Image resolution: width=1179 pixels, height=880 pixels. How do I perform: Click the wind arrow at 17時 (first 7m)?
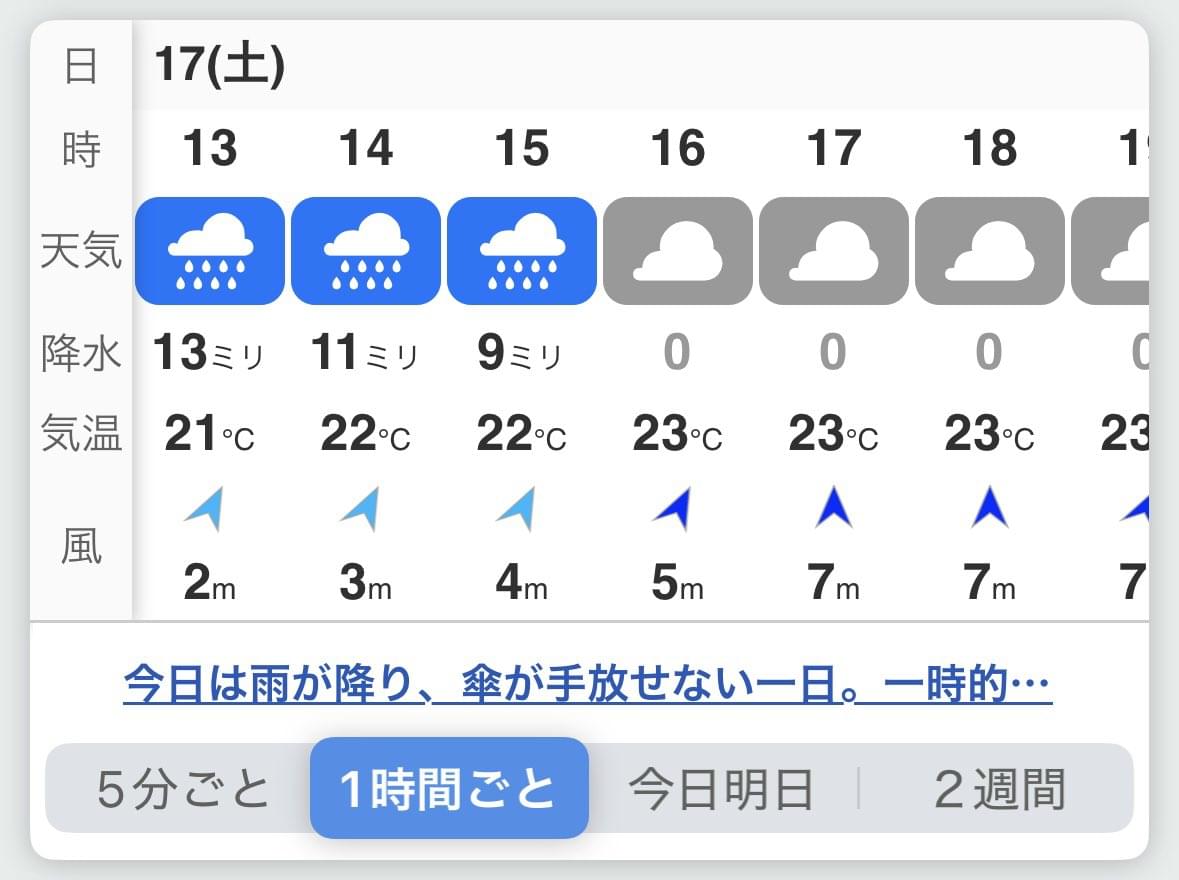click(x=834, y=507)
